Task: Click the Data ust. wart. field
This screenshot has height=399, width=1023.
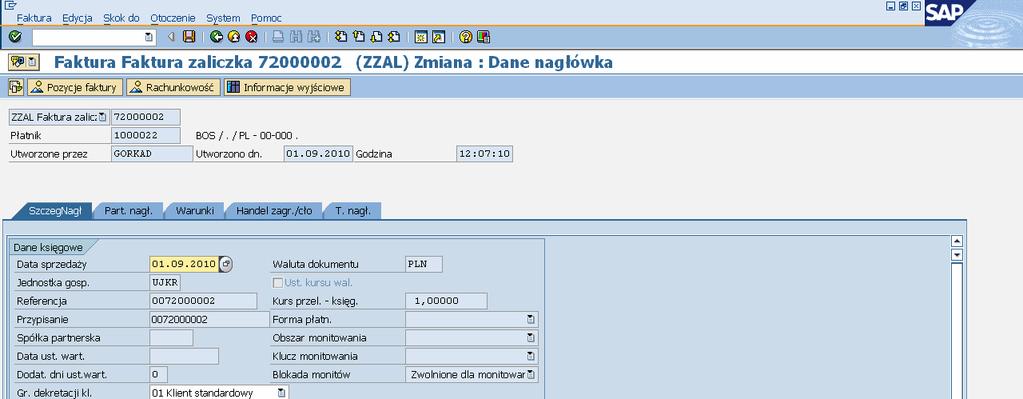Action: tap(184, 356)
